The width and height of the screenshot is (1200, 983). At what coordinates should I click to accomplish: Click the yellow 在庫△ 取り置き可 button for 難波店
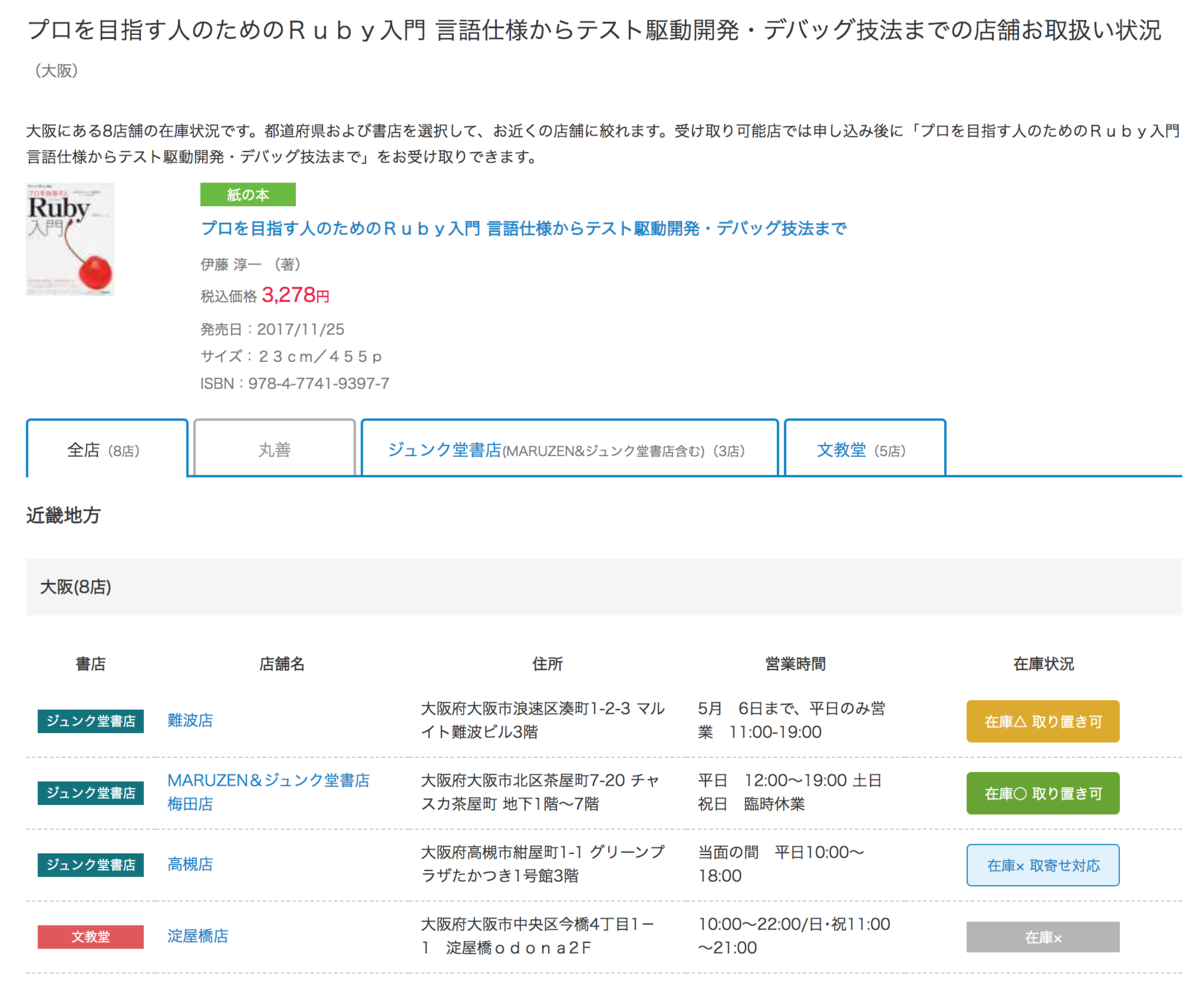[1042, 721]
